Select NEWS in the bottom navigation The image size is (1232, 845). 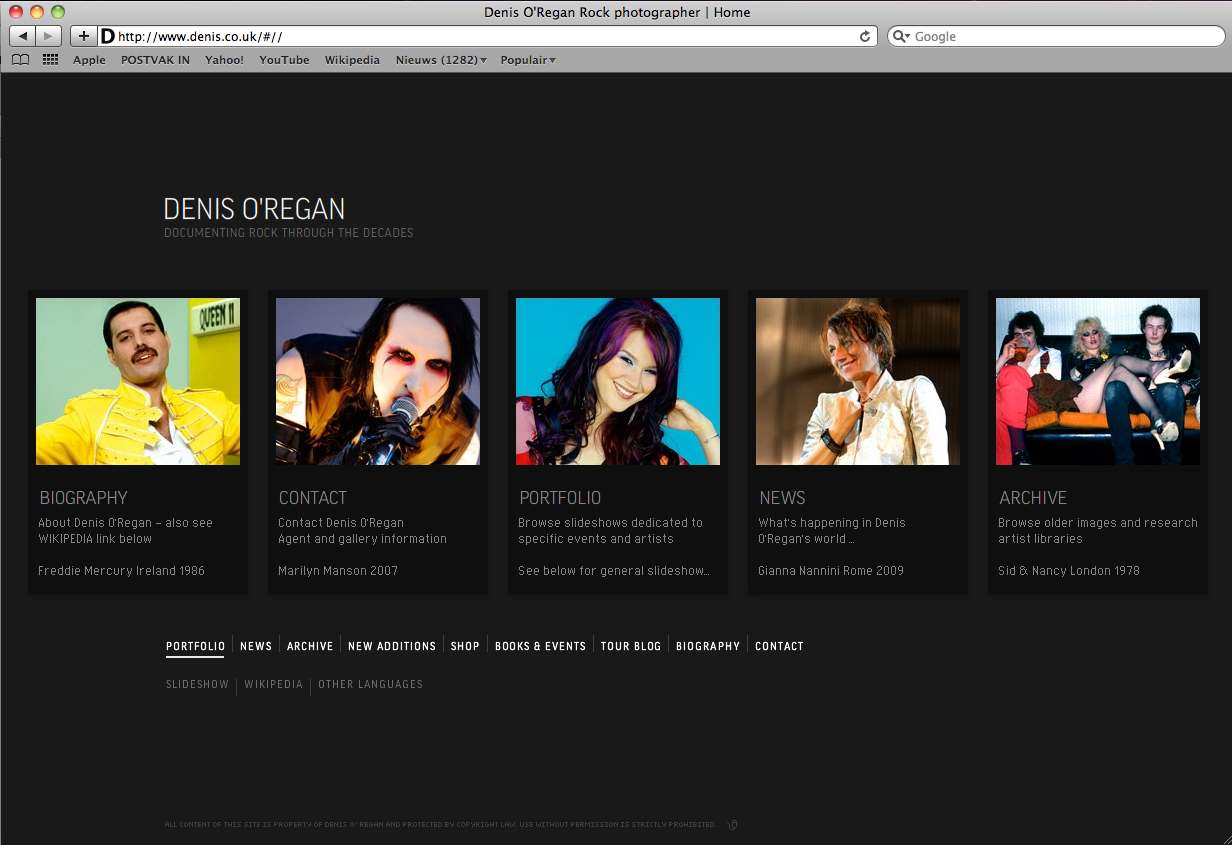pyautogui.click(x=256, y=646)
